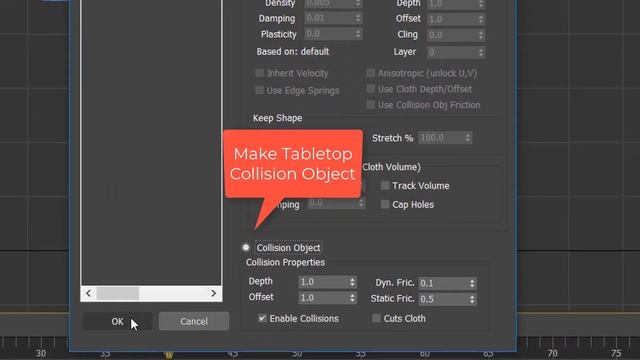Click frame 70 on the timeline
This screenshot has width=640, height=360.
(552, 353)
